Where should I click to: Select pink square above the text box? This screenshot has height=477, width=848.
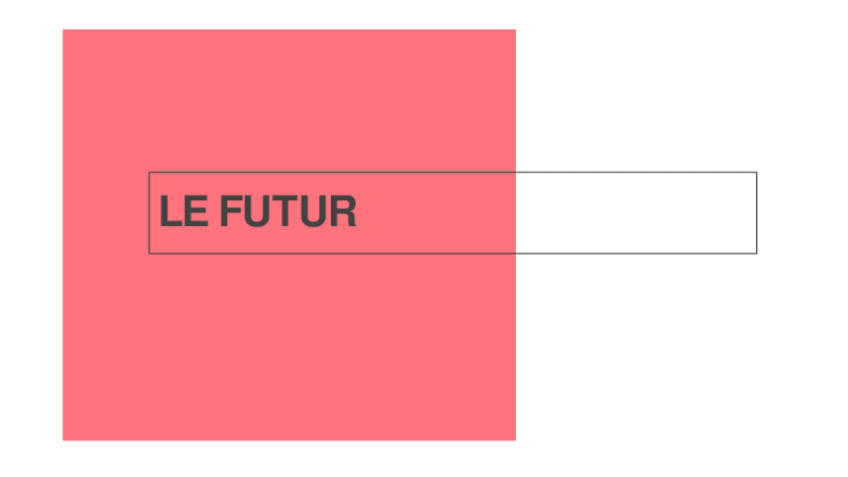tap(288, 100)
